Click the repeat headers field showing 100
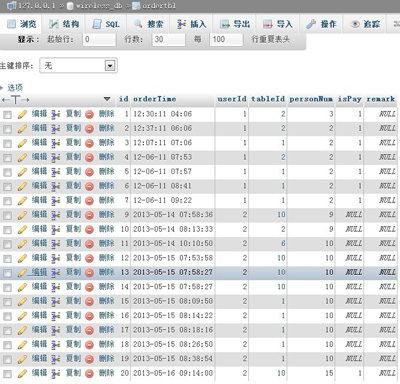400x384 pixels. 226,39
